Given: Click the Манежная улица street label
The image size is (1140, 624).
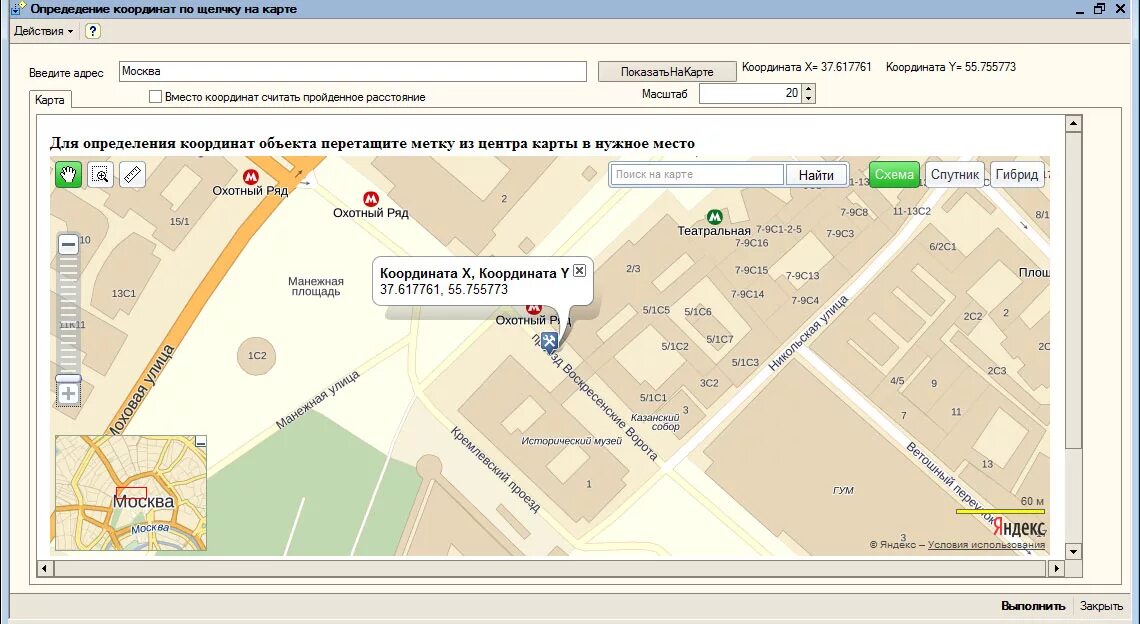Looking at the screenshot, I should pos(318,399).
